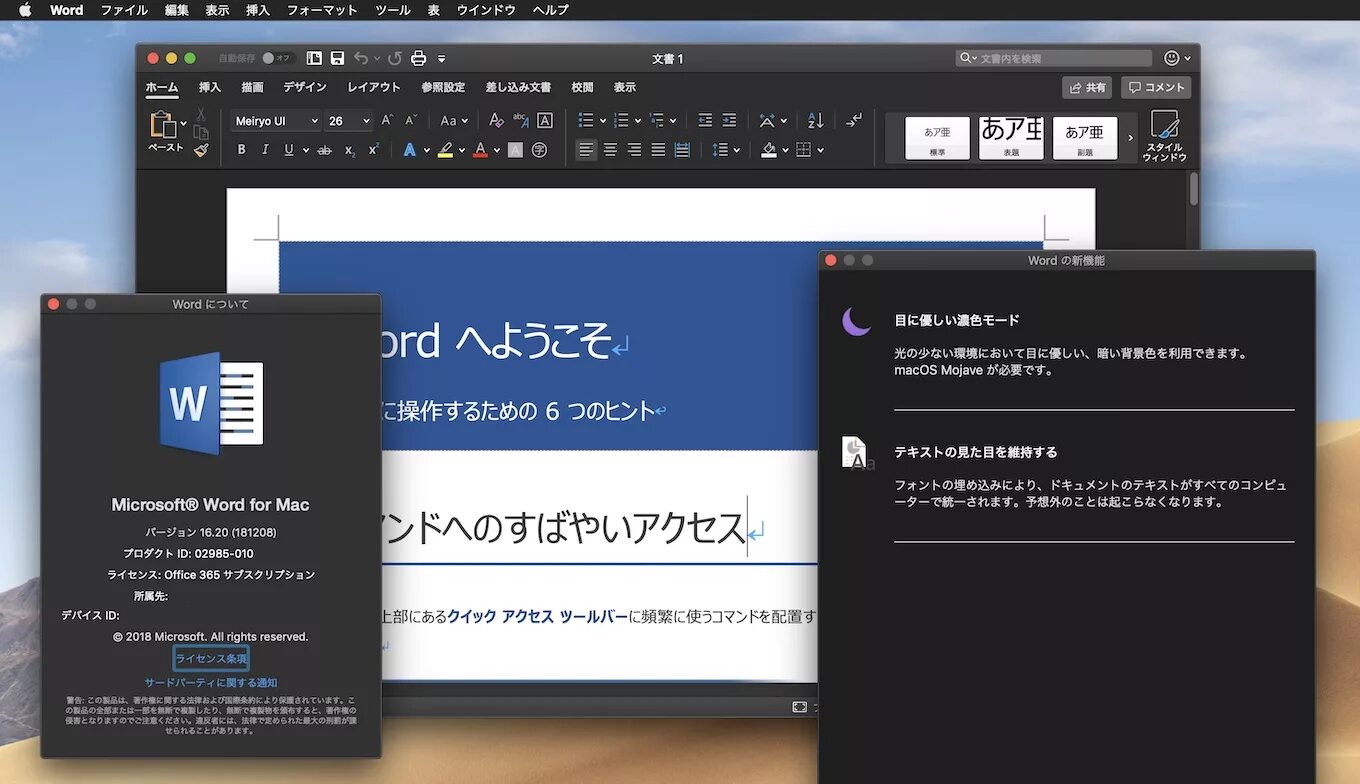The image size is (1360, 784).
Task: Expand the styles gallery arrow
Action: [x=1131, y=137]
